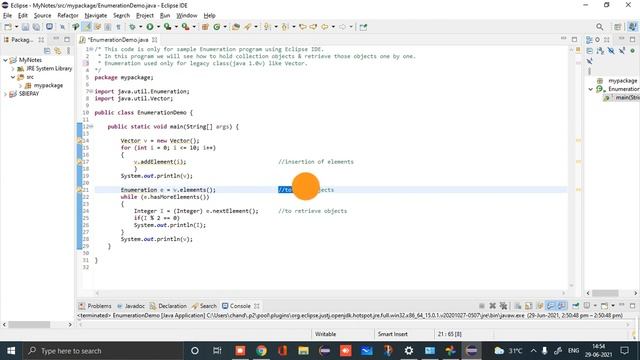Click the Pin Console icon
Viewport: 640px width, 360px height.
(576, 306)
